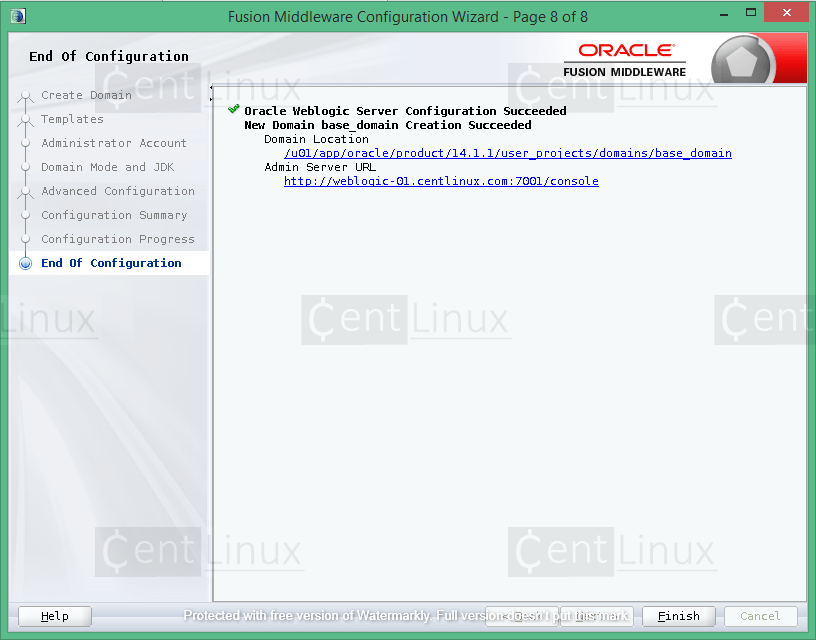The width and height of the screenshot is (816, 640).
Task: Close the Configuration Wizard window
Action: 786,12
